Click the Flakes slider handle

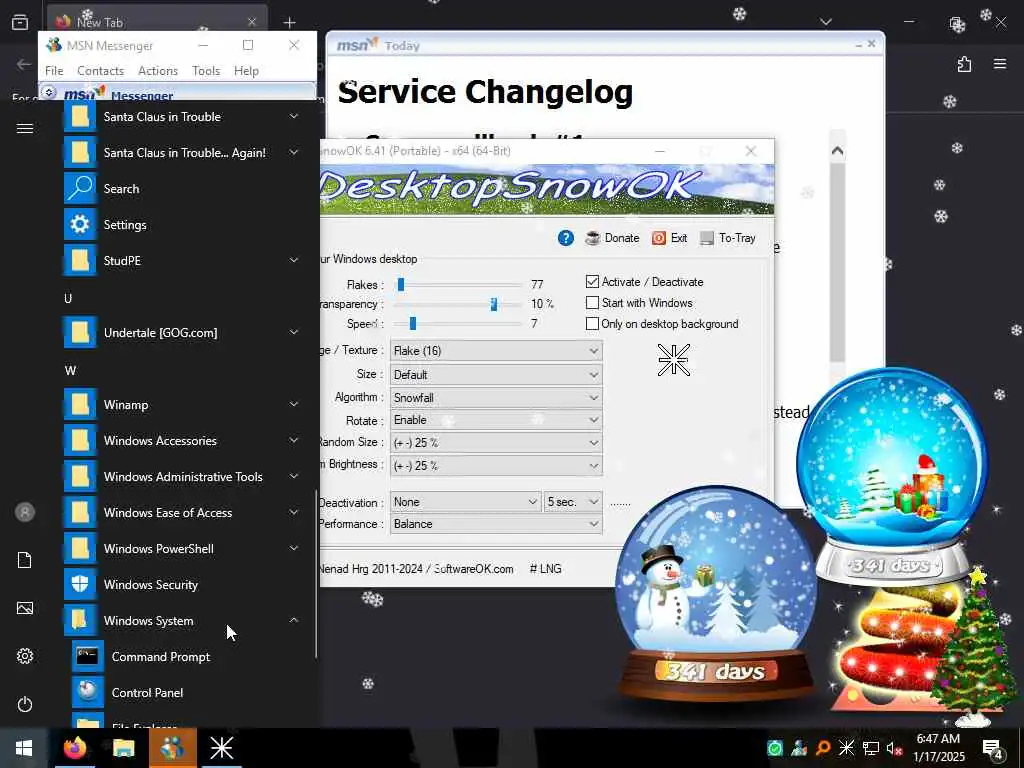pos(401,285)
